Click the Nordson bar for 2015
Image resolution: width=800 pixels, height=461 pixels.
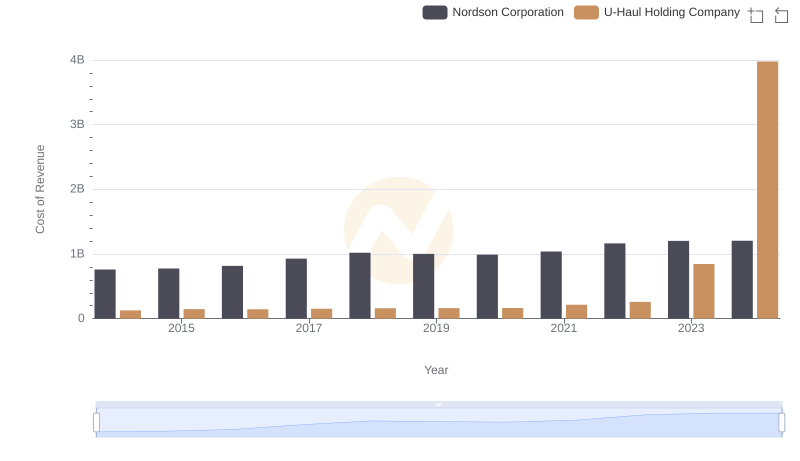click(x=168, y=293)
